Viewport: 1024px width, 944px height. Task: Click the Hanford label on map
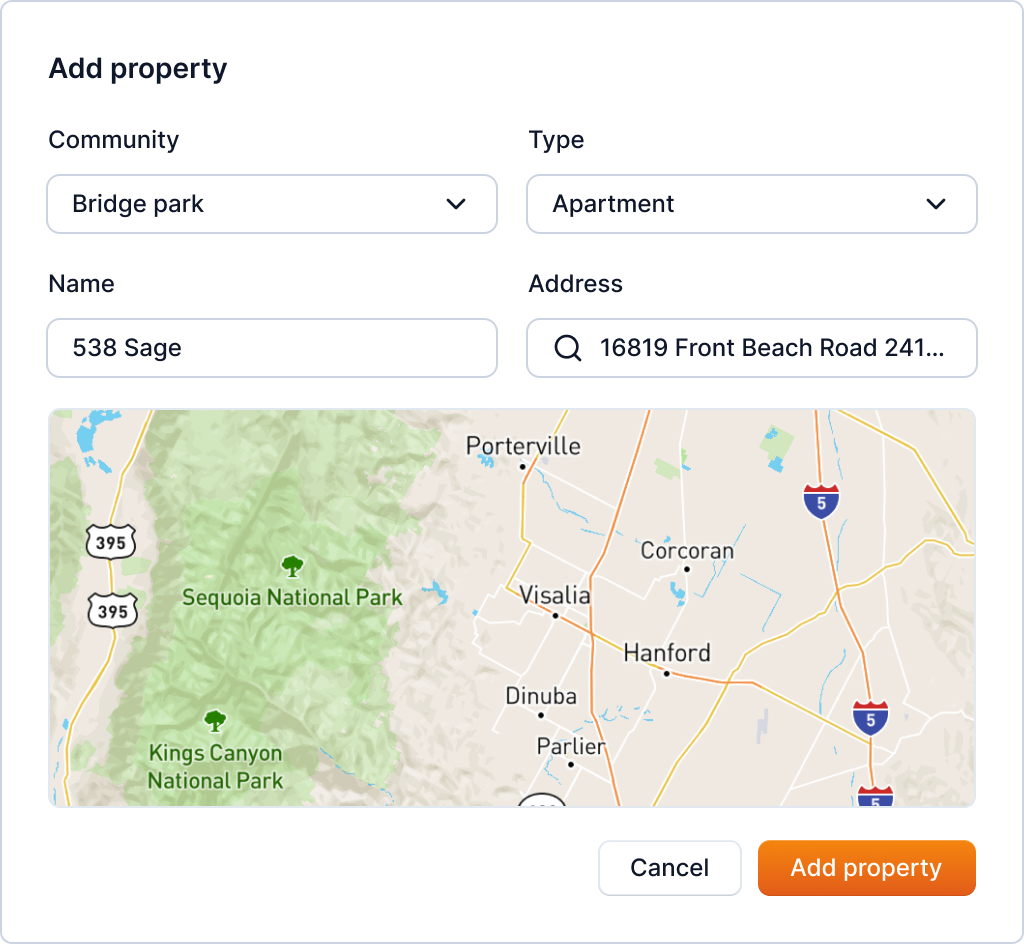667,653
